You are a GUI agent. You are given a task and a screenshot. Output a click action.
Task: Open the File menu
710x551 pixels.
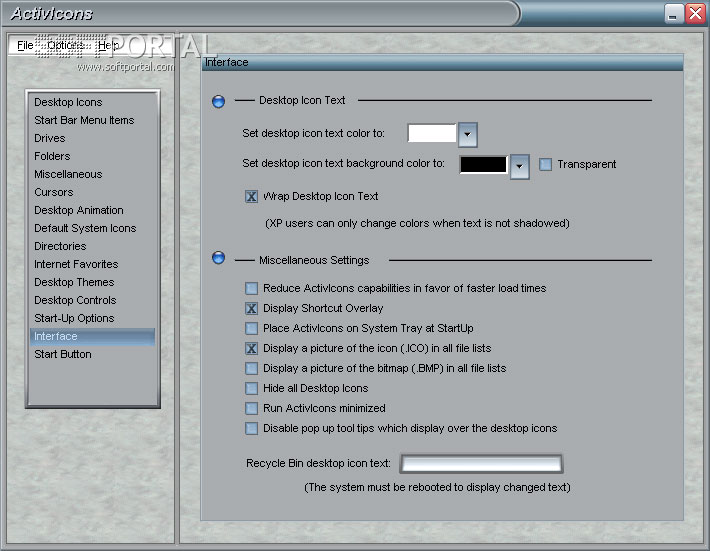coord(25,45)
